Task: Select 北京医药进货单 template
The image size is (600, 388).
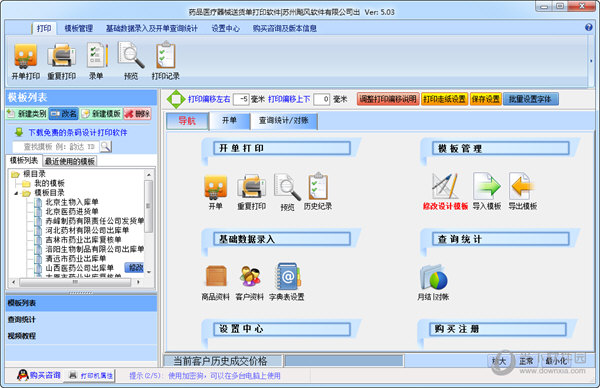Action: point(72,211)
